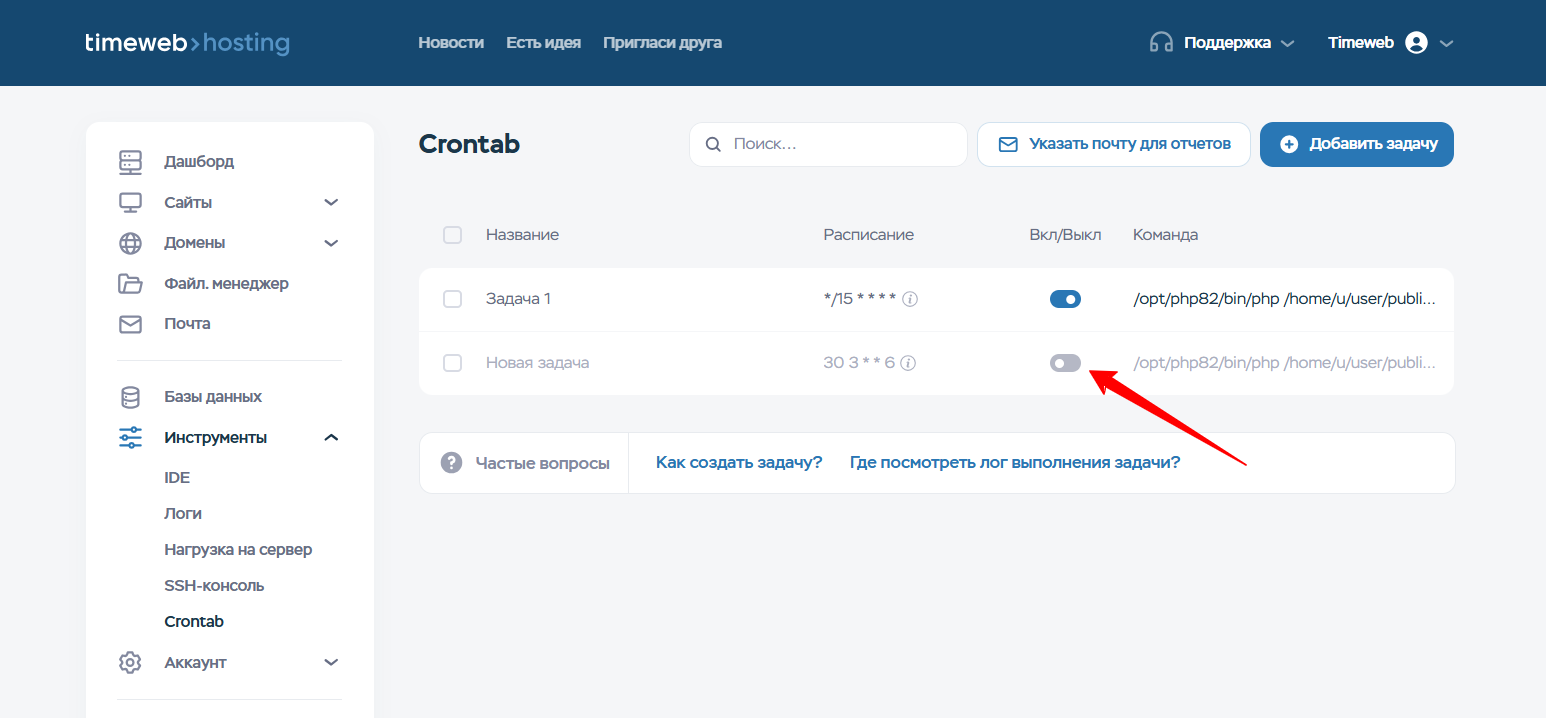Click the Файл. менеджер folder icon
Viewport: 1546px width, 718px height.
click(x=130, y=284)
